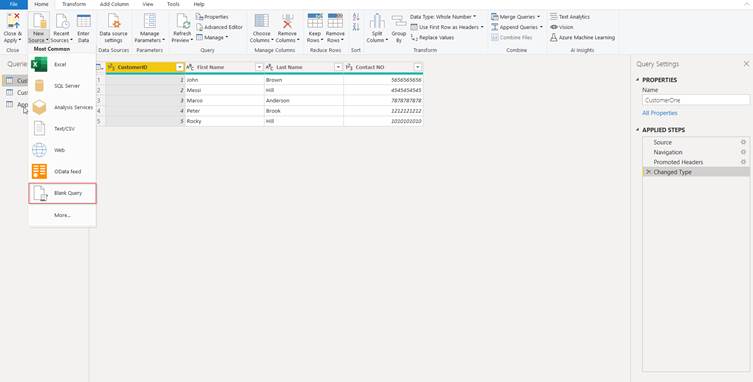Open the Add Column tab
753x382 pixels.
pos(114,4)
